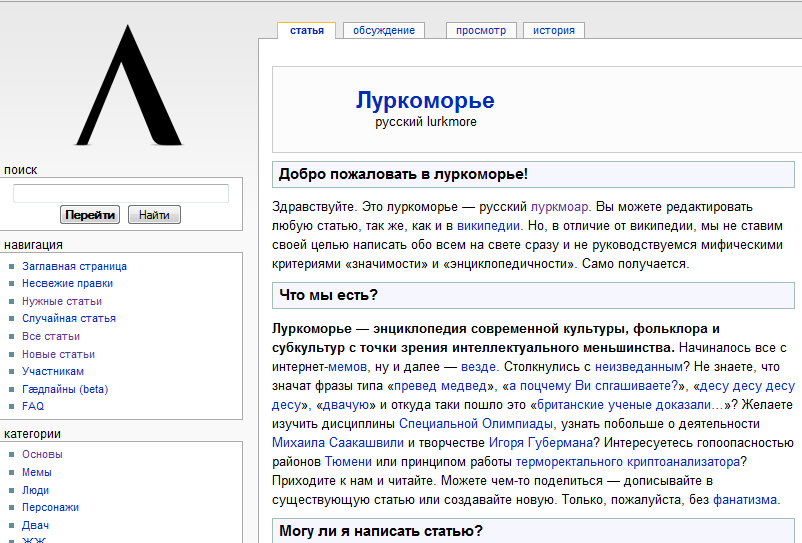Open Нужные статьи link
The width and height of the screenshot is (802, 543).
[62, 301]
